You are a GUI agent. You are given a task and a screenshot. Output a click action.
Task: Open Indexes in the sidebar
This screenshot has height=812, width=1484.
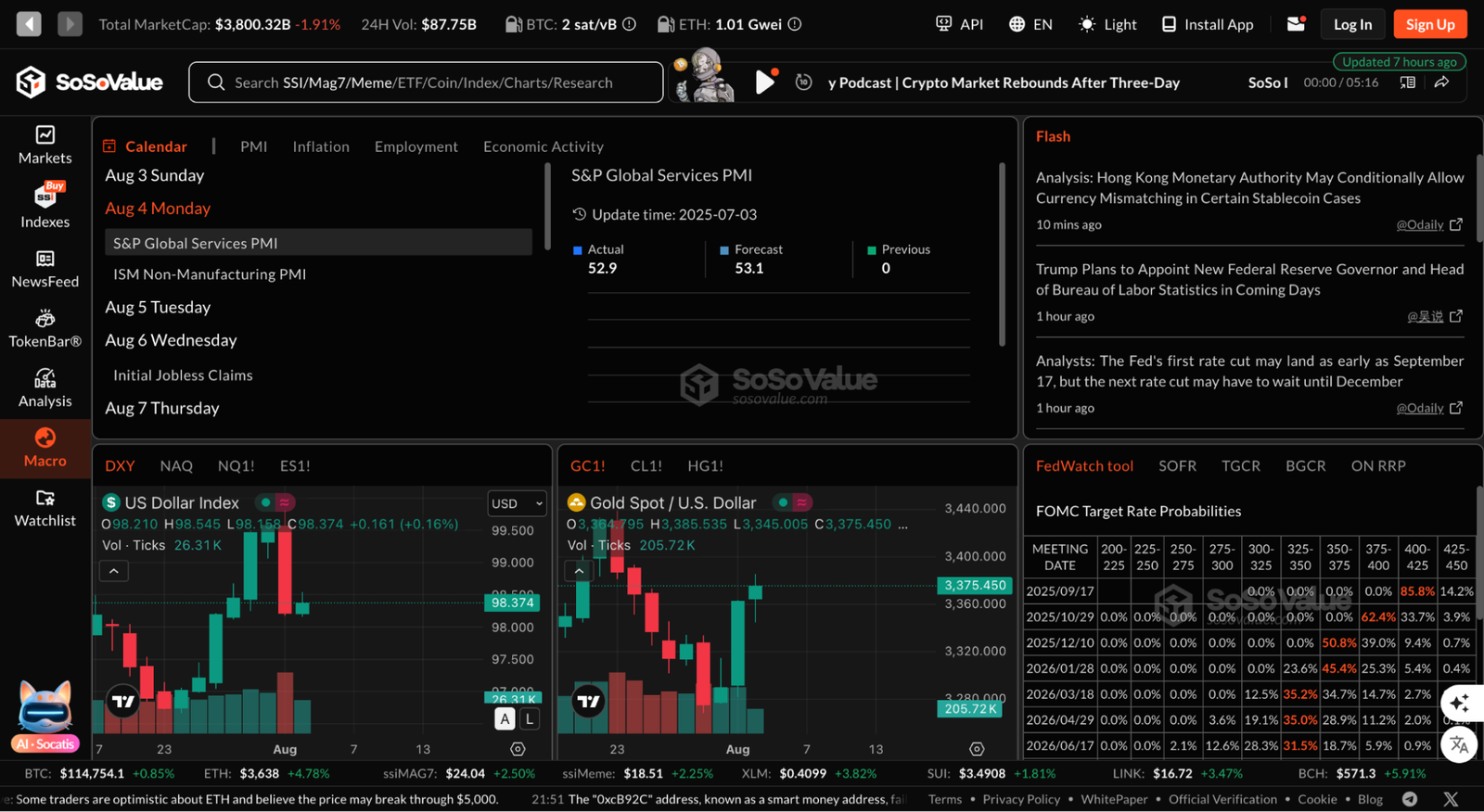(x=45, y=206)
